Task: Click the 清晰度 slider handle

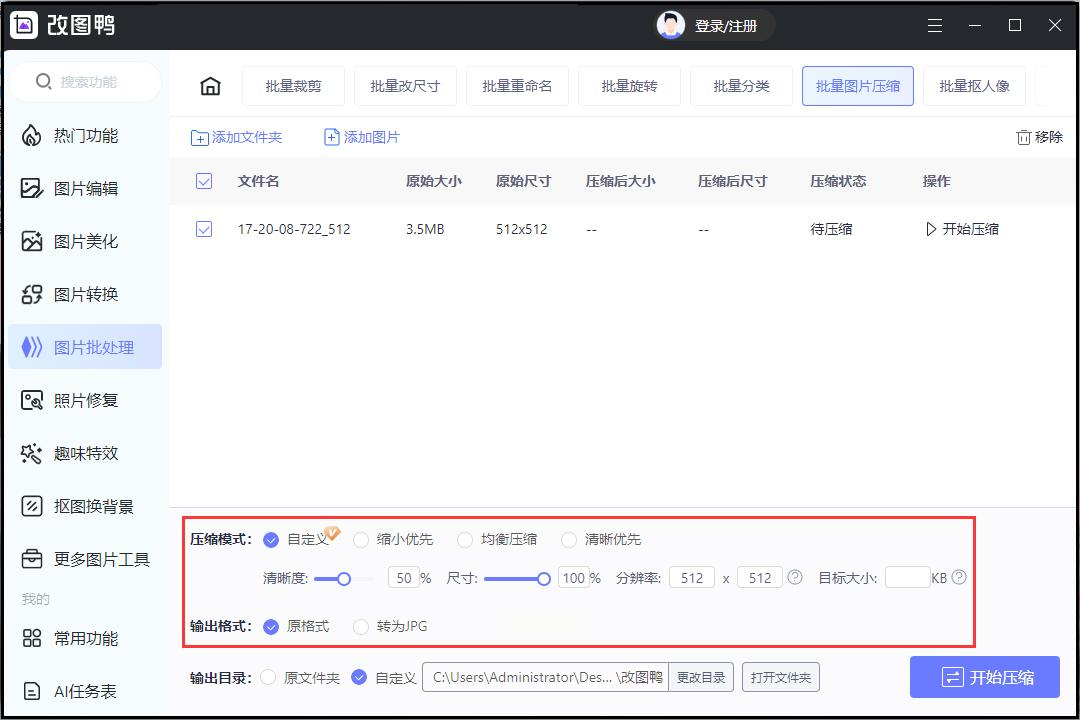Action: pyautogui.click(x=344, y=578)
